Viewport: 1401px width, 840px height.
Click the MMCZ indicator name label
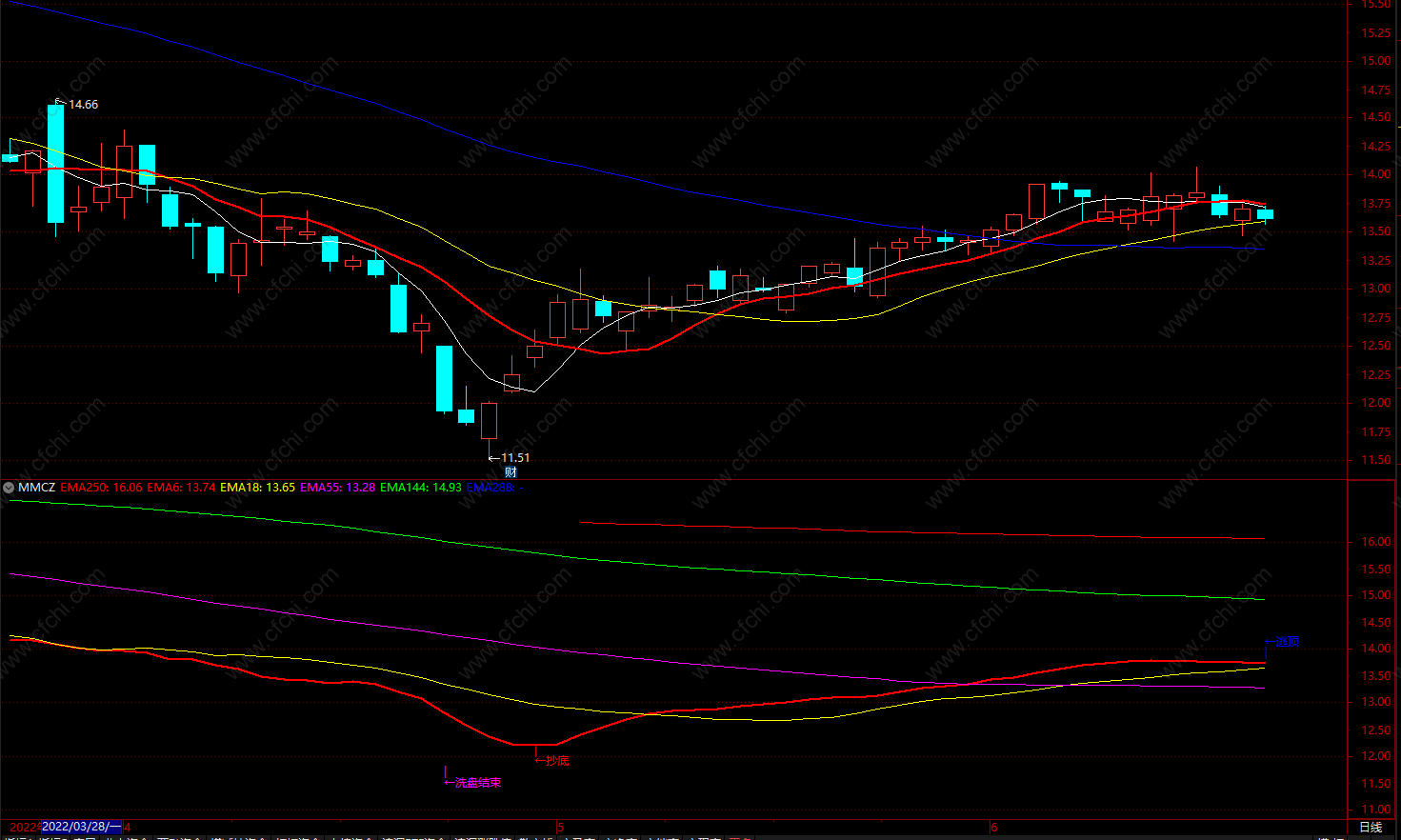coord(37,488)
